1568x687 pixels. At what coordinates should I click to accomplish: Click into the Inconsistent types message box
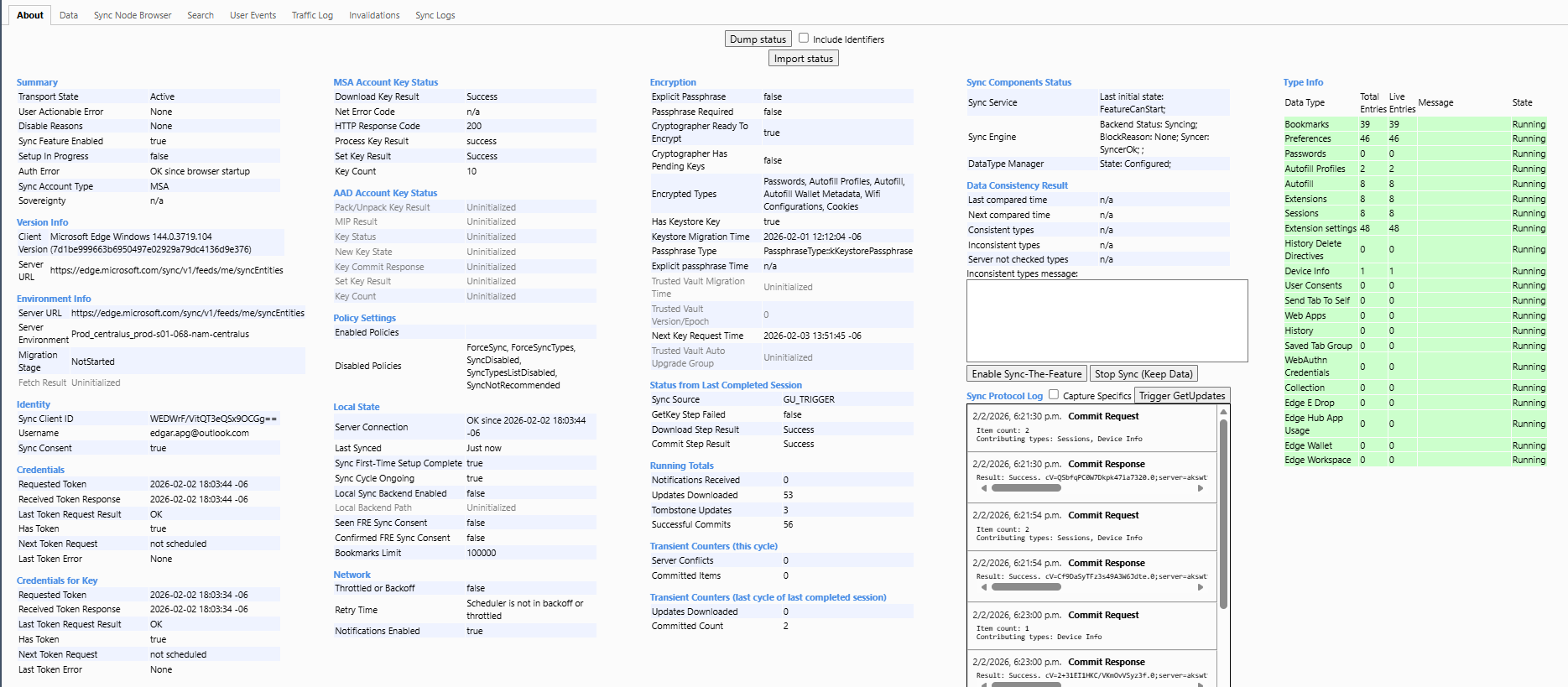tap(1107, 320)
